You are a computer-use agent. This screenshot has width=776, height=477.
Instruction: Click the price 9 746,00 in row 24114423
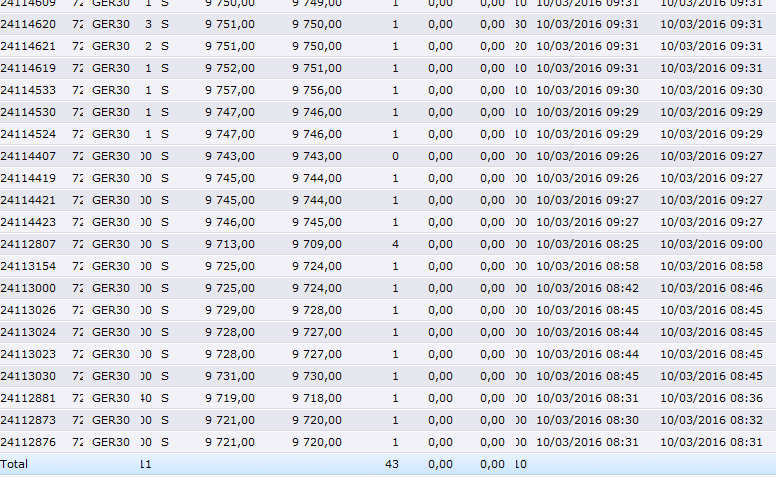coord(230,222)
